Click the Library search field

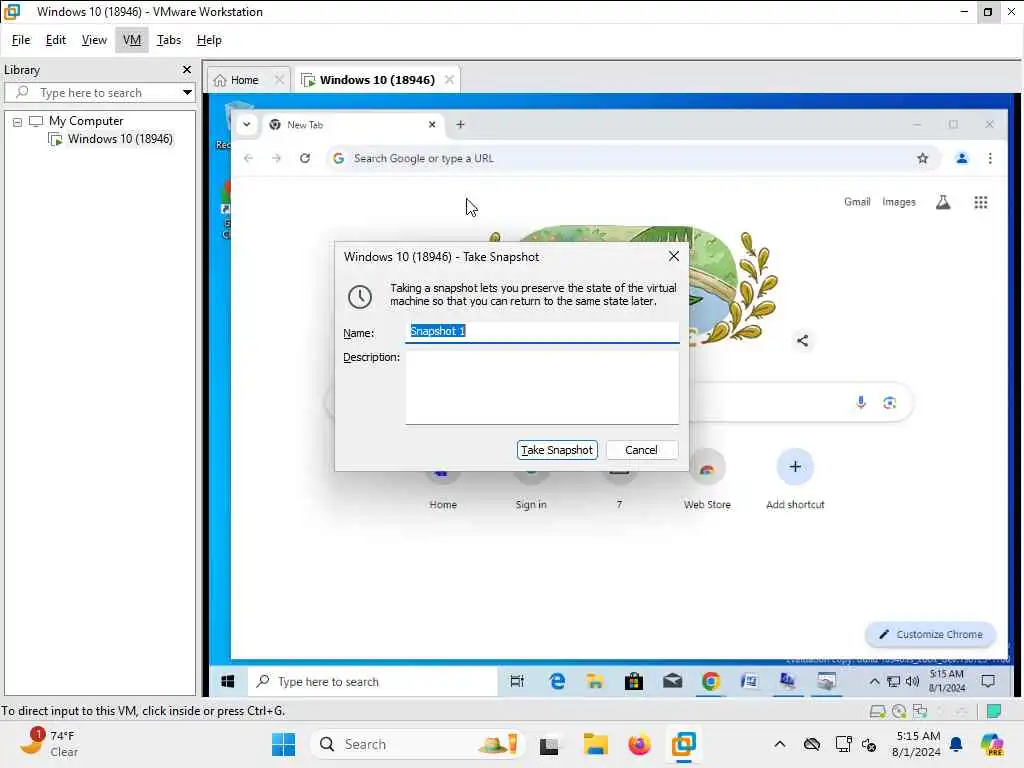point(98,93)
